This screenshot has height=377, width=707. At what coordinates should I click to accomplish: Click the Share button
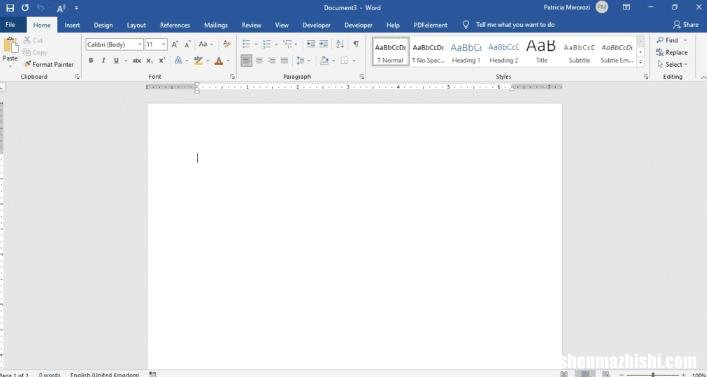coord(686,25)
